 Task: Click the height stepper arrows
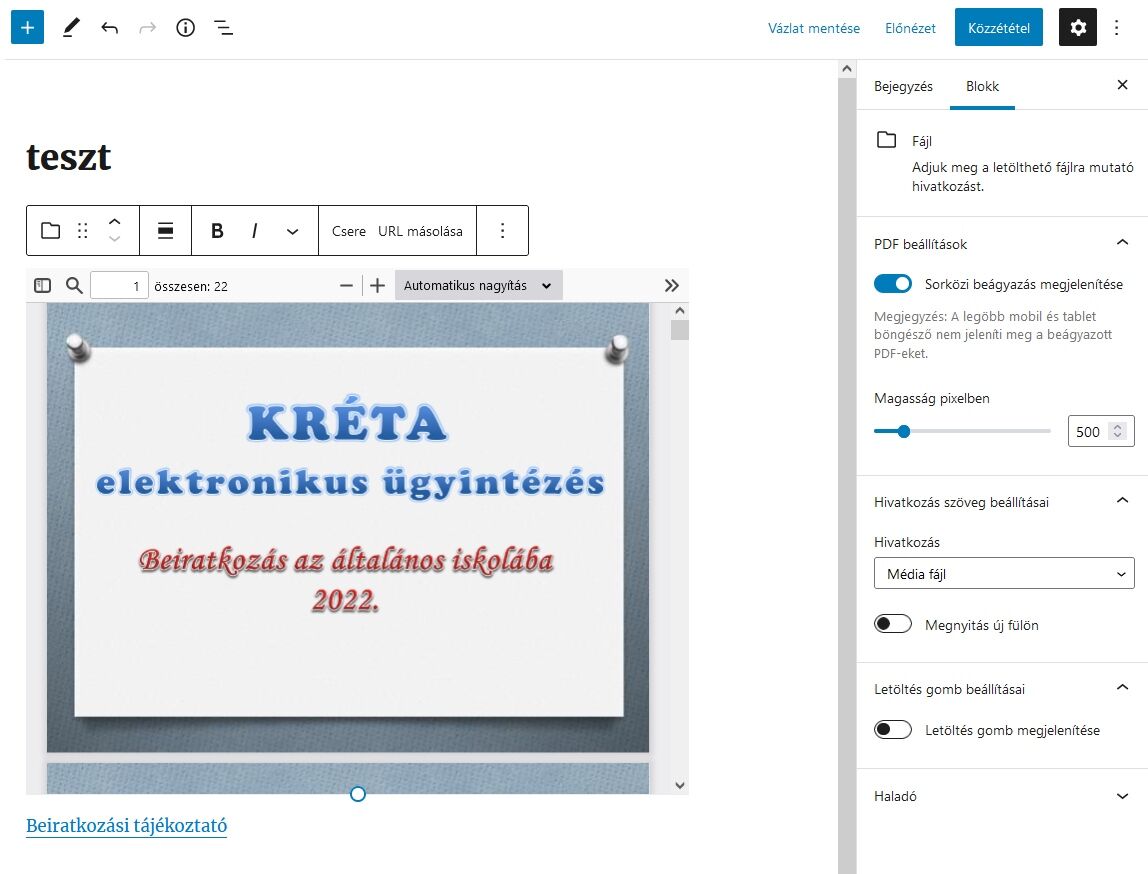tap(1117, 431)
